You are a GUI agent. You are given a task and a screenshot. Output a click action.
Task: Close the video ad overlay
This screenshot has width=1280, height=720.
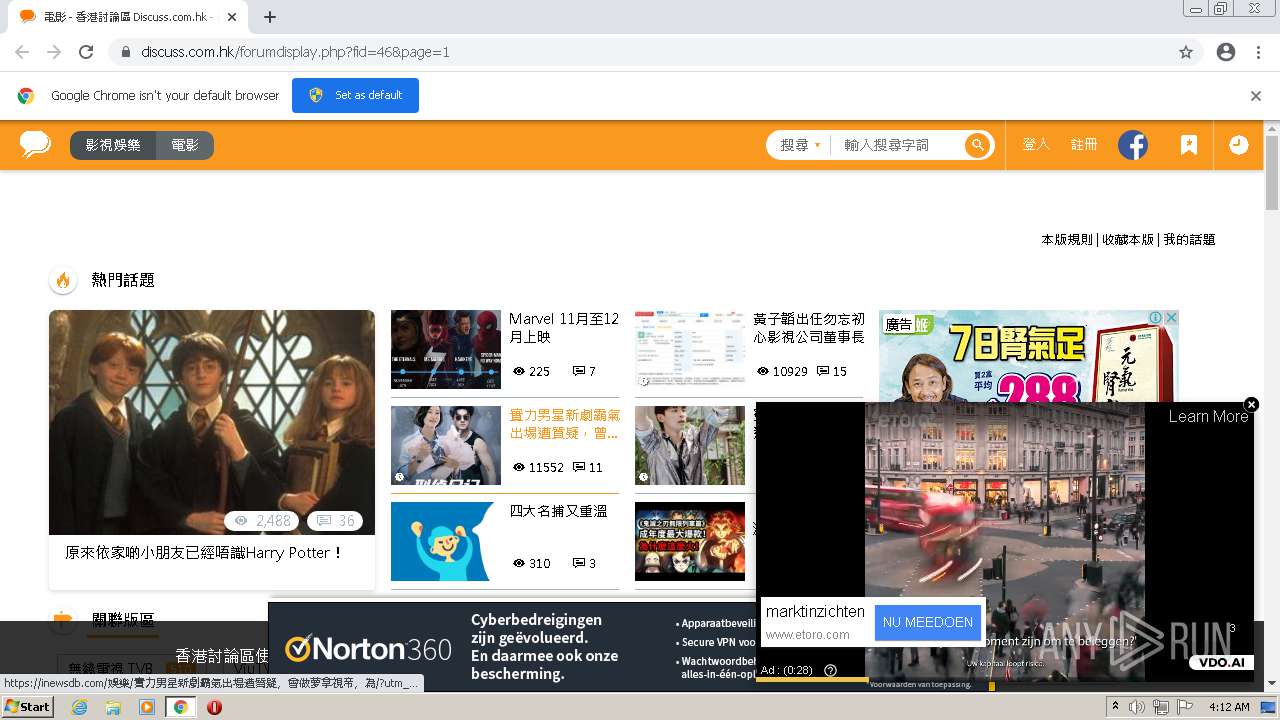(x=1251, y=405)
